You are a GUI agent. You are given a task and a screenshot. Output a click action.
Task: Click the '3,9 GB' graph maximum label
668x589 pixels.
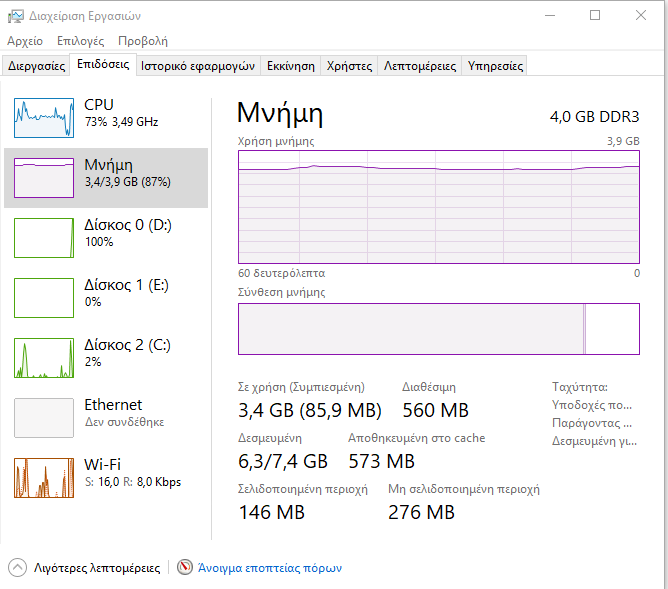click(623, 141)
